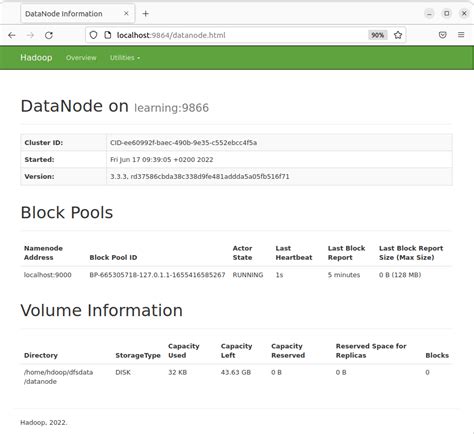Close the browser window
Screen dimensions: 474x434
click(464, 14)
